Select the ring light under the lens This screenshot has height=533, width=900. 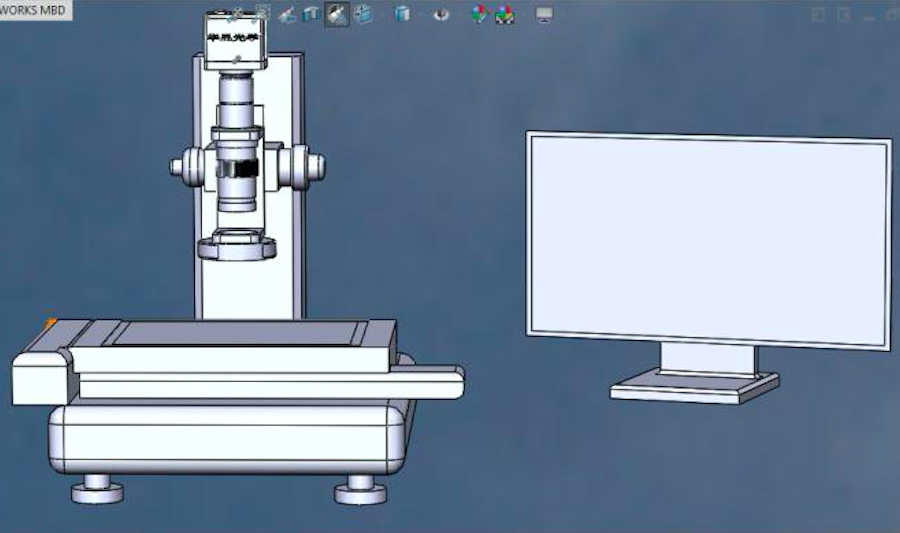(237, 245)
